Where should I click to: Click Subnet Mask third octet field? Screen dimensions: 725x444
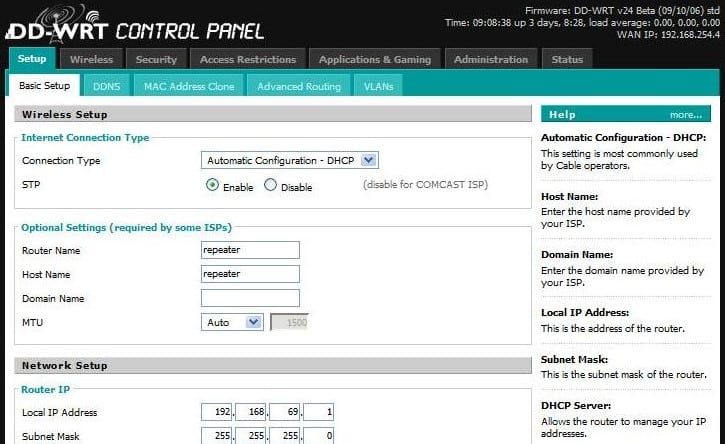[285, 435]
